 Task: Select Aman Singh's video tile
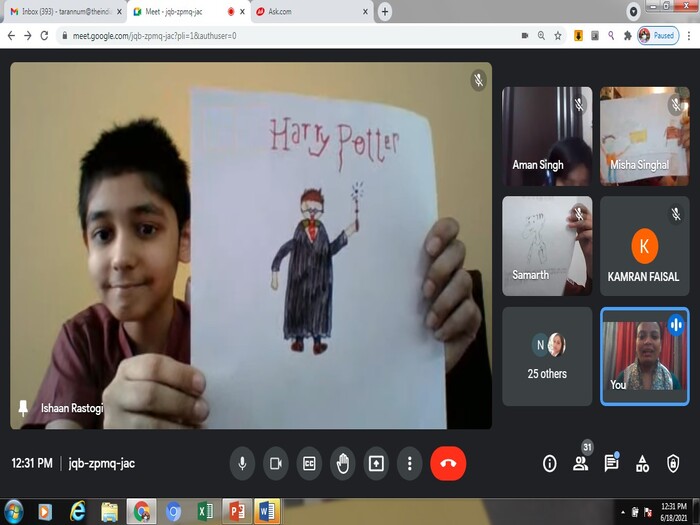547,136
